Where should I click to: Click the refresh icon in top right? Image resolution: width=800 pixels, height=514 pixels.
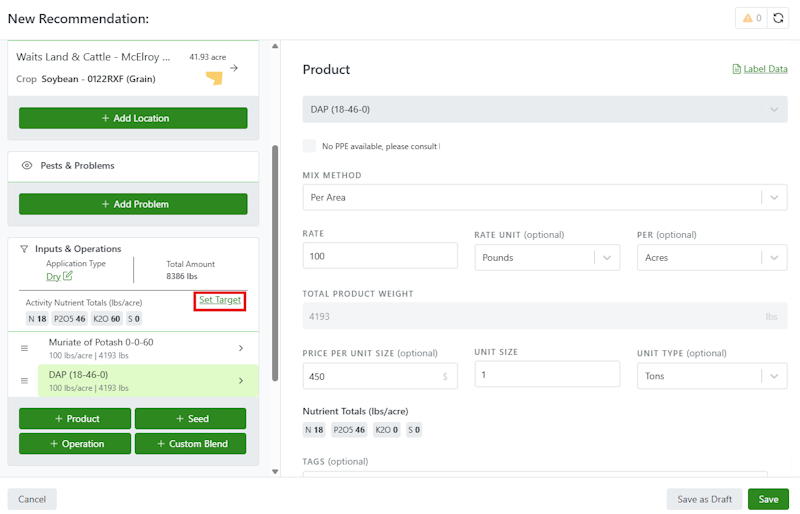pyautogui.click(x=778, y=18)
